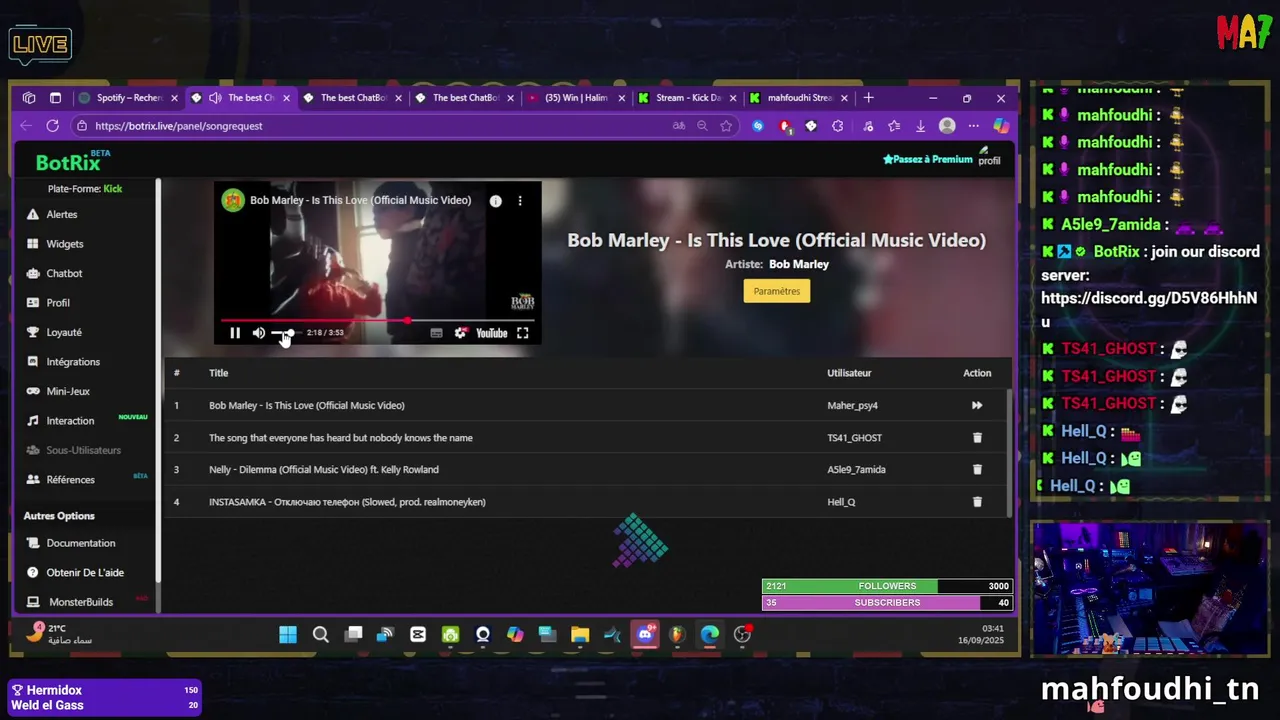
Task: Open browser downloads icon
Action: (920, 126)
